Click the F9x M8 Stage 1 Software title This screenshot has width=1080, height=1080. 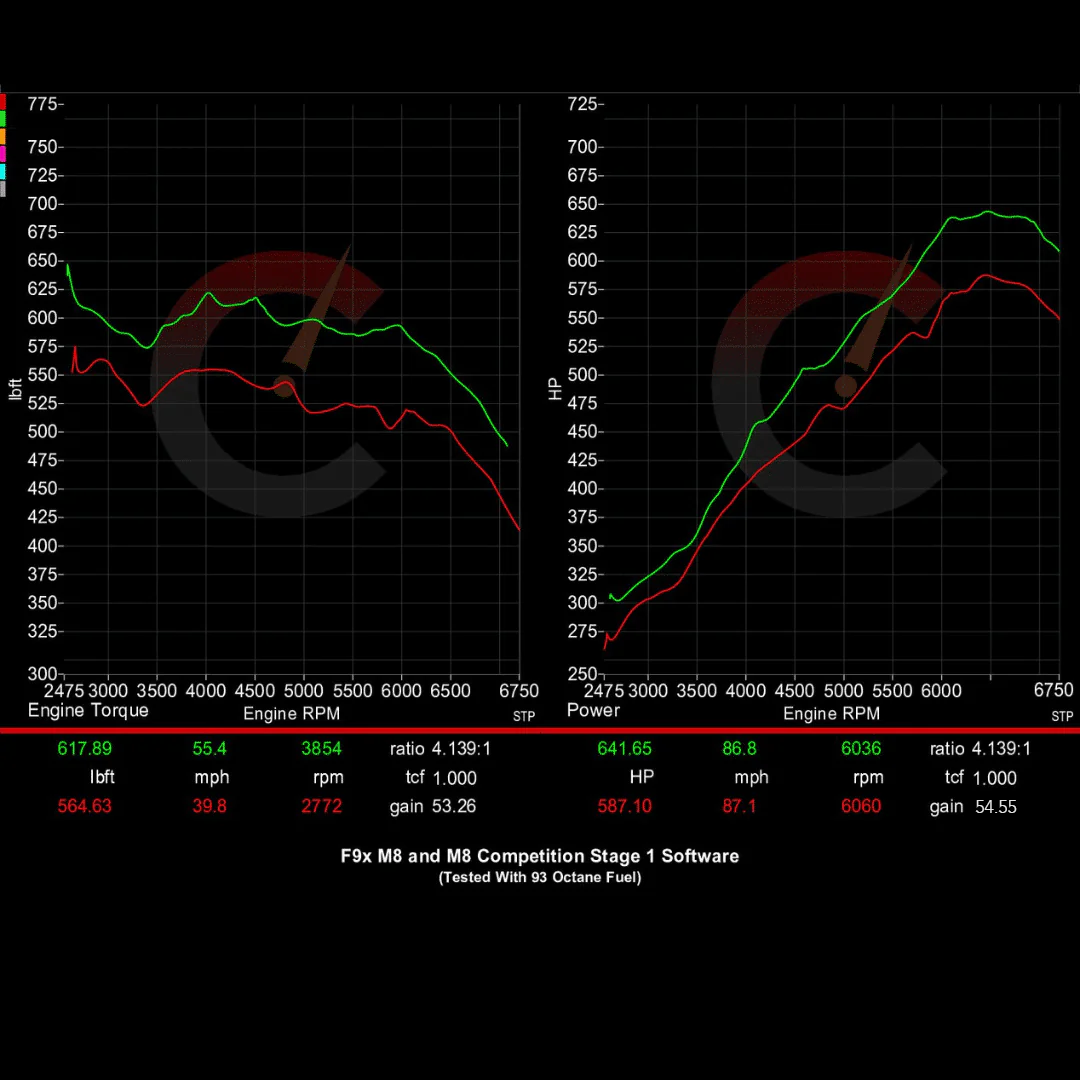click(540, 856)
